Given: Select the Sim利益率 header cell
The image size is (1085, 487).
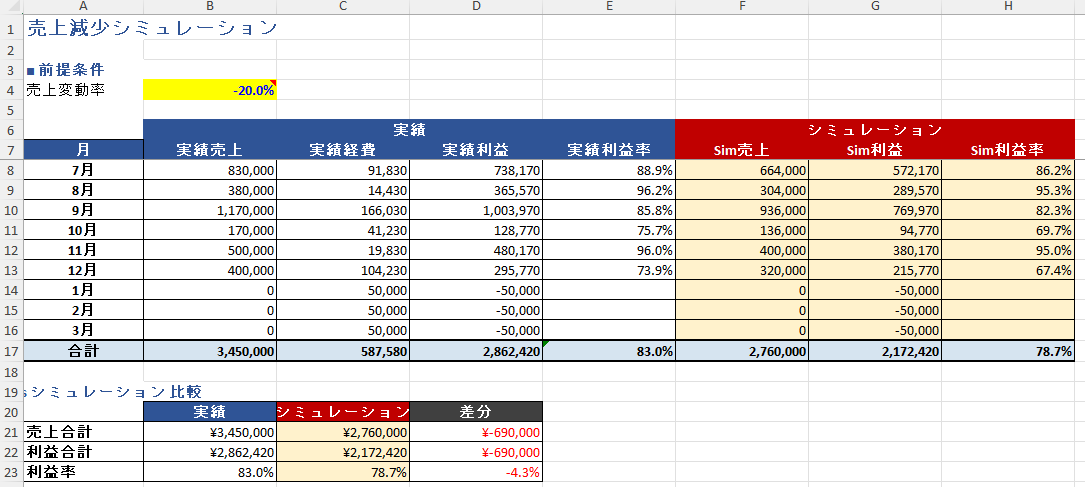Looking at the screenshot, I should [1008, 149].
